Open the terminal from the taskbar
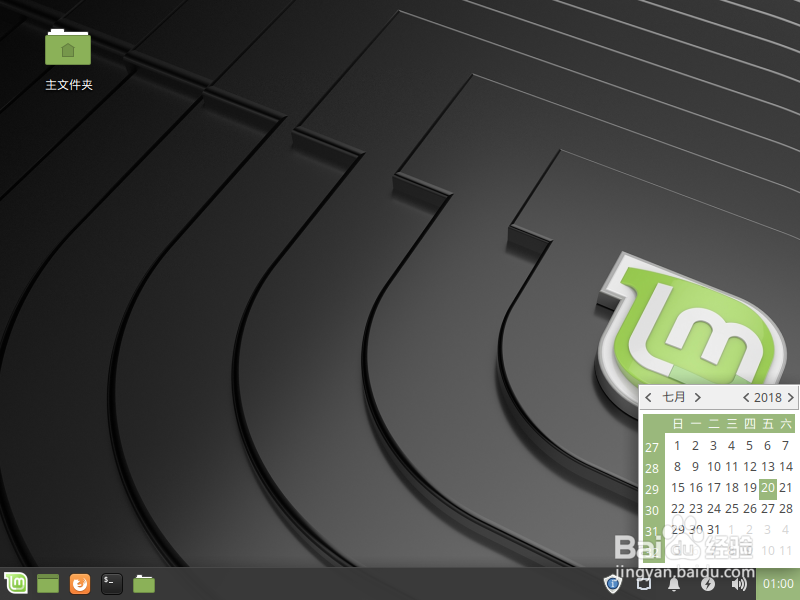Image resolution: width=800 pixels, height=600 pixels. 111,583
